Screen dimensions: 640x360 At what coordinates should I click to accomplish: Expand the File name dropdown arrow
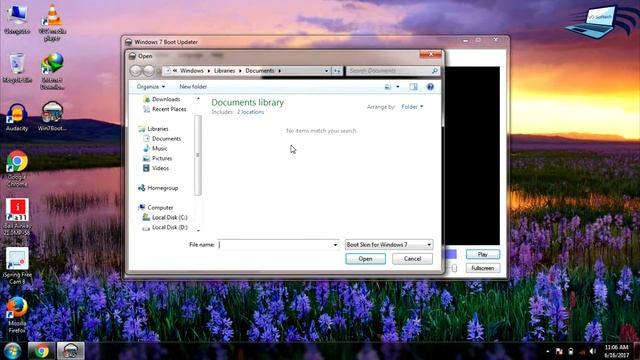(x=335, y=244)
